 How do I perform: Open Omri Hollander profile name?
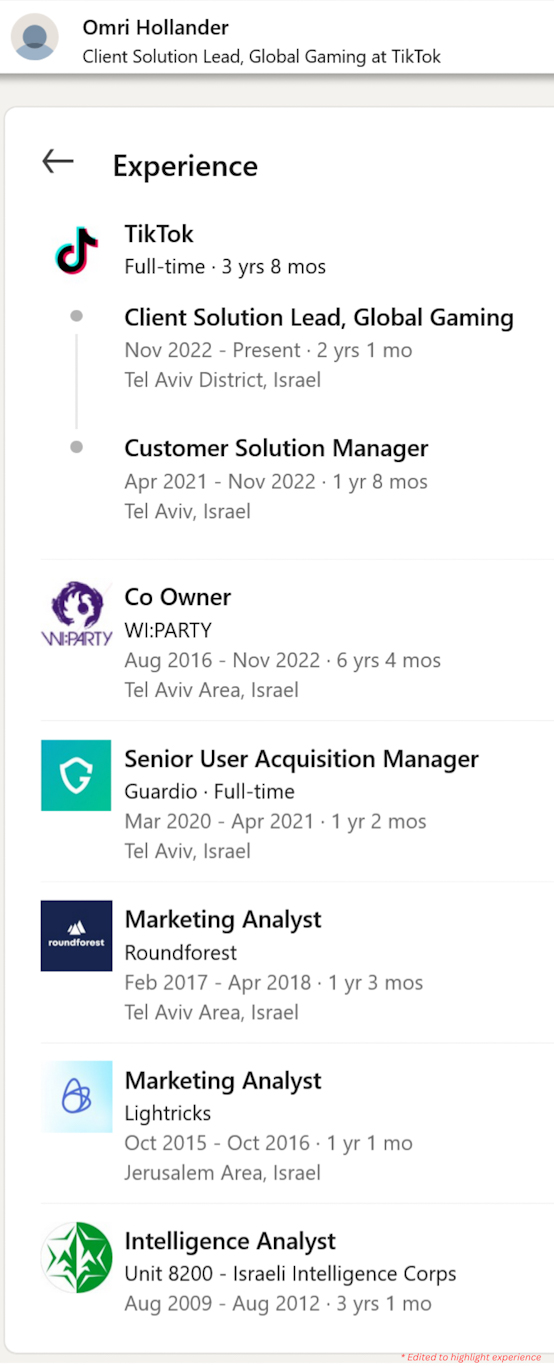click(x=156, y=28)
